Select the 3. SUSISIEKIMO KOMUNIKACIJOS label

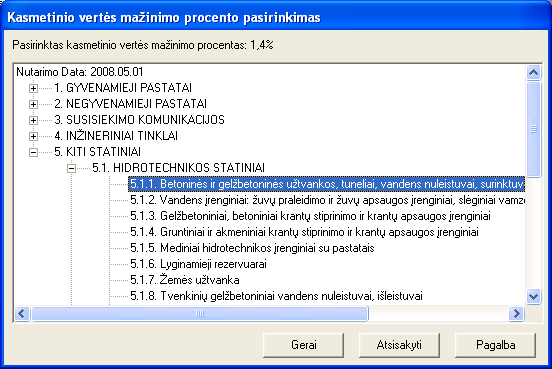tap(139, 120)
